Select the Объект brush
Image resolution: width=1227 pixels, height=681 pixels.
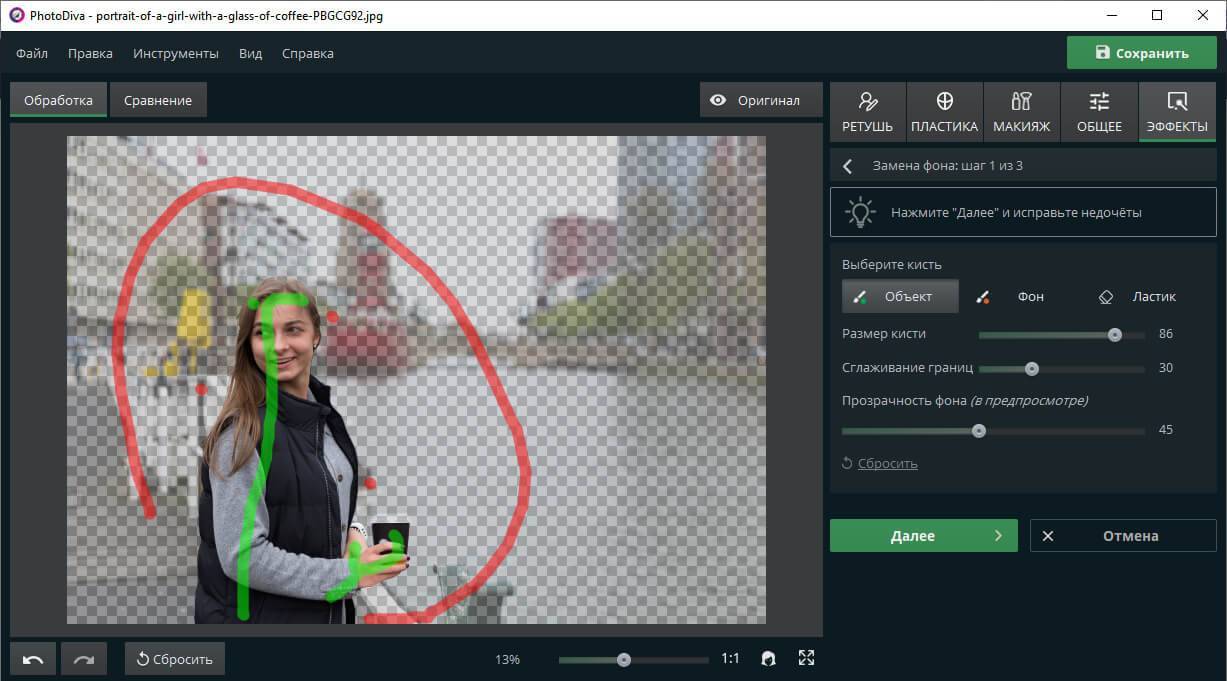[x=900, y=296]
